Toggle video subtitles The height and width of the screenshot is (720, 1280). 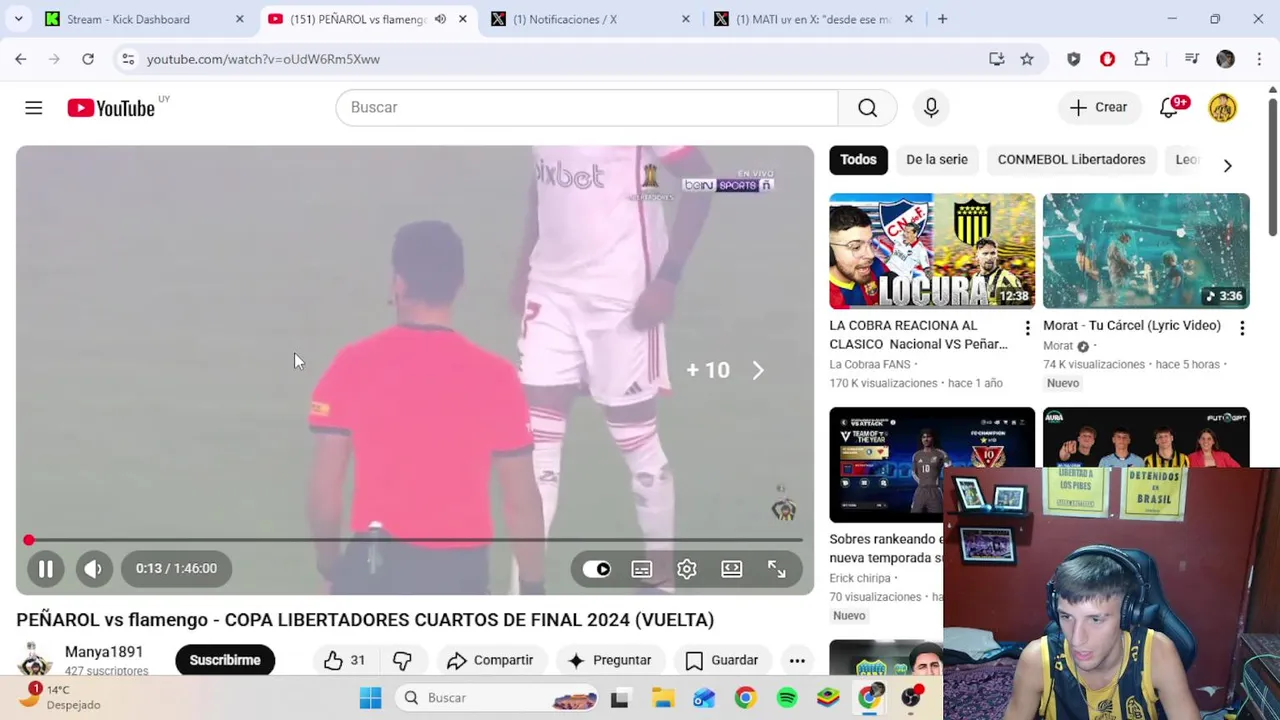[642, 569]
